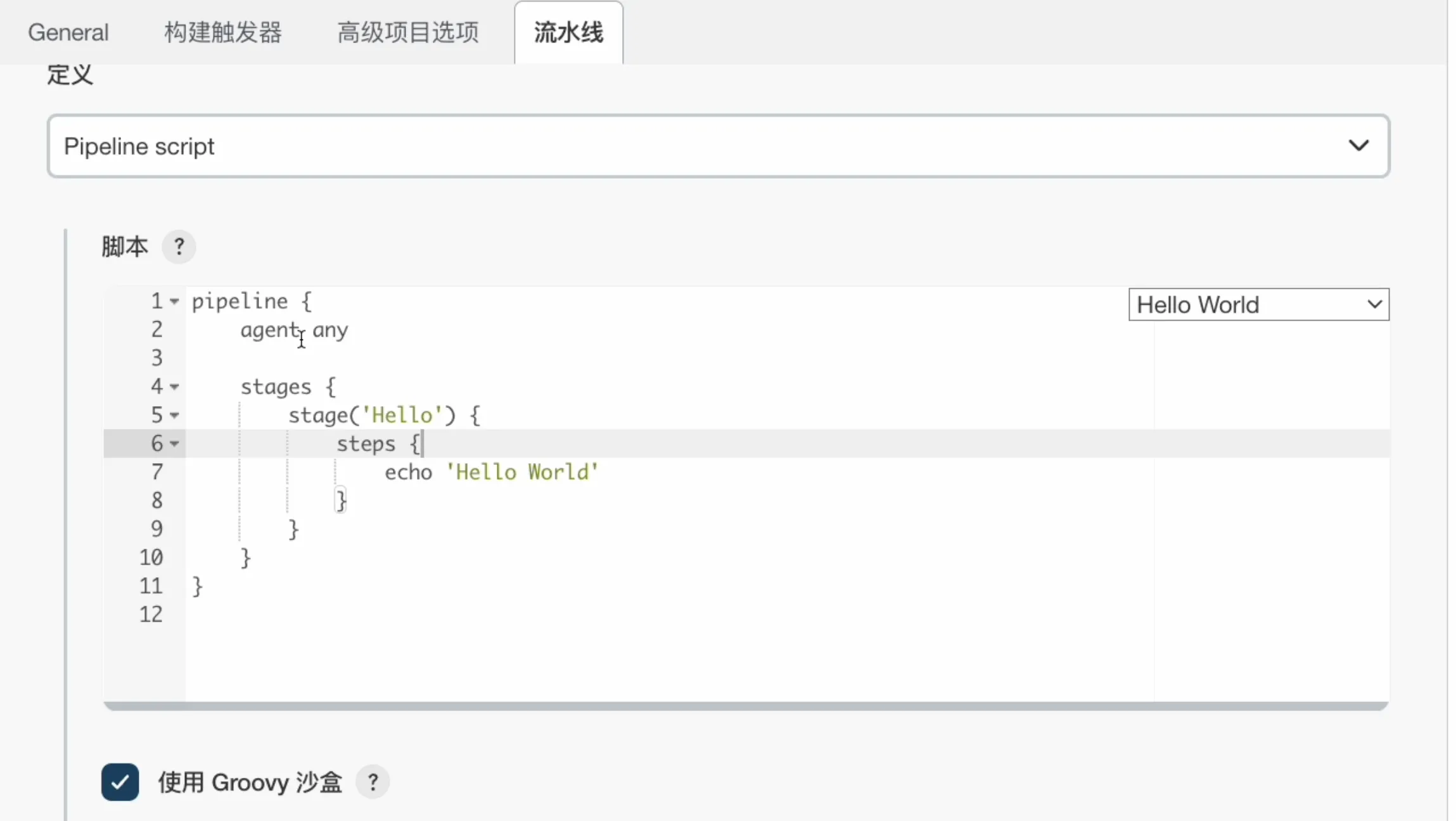
Task: Click line number 10 in the gutter
Action: pyautogui.click(x=151, y=557)
